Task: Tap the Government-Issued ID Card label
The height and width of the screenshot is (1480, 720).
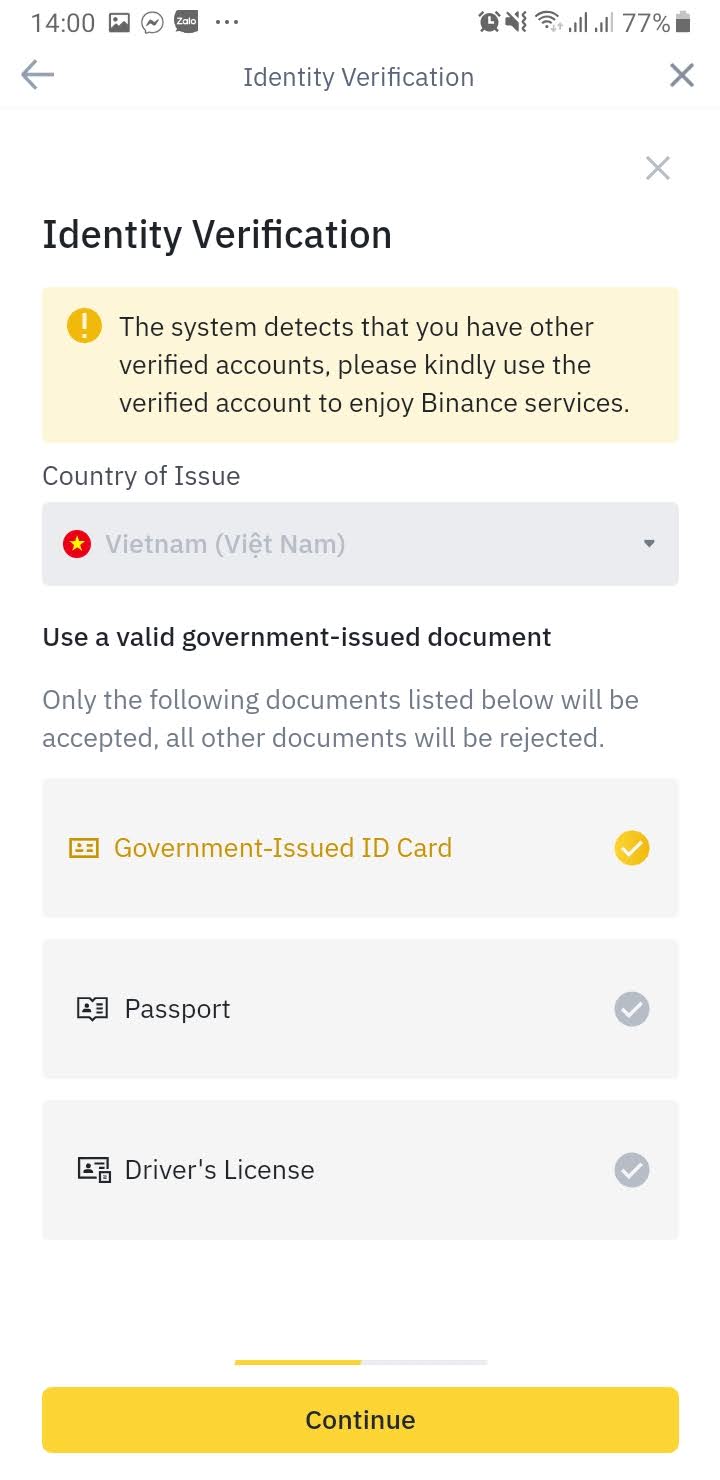Action: (283, 848)
